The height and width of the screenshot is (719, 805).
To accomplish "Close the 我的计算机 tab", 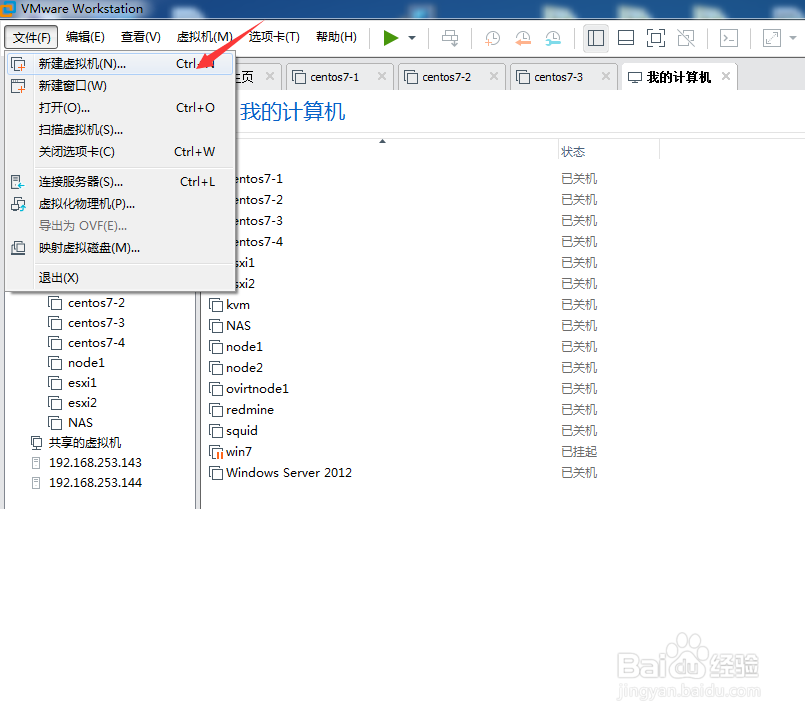I will [x=726, y=77].
